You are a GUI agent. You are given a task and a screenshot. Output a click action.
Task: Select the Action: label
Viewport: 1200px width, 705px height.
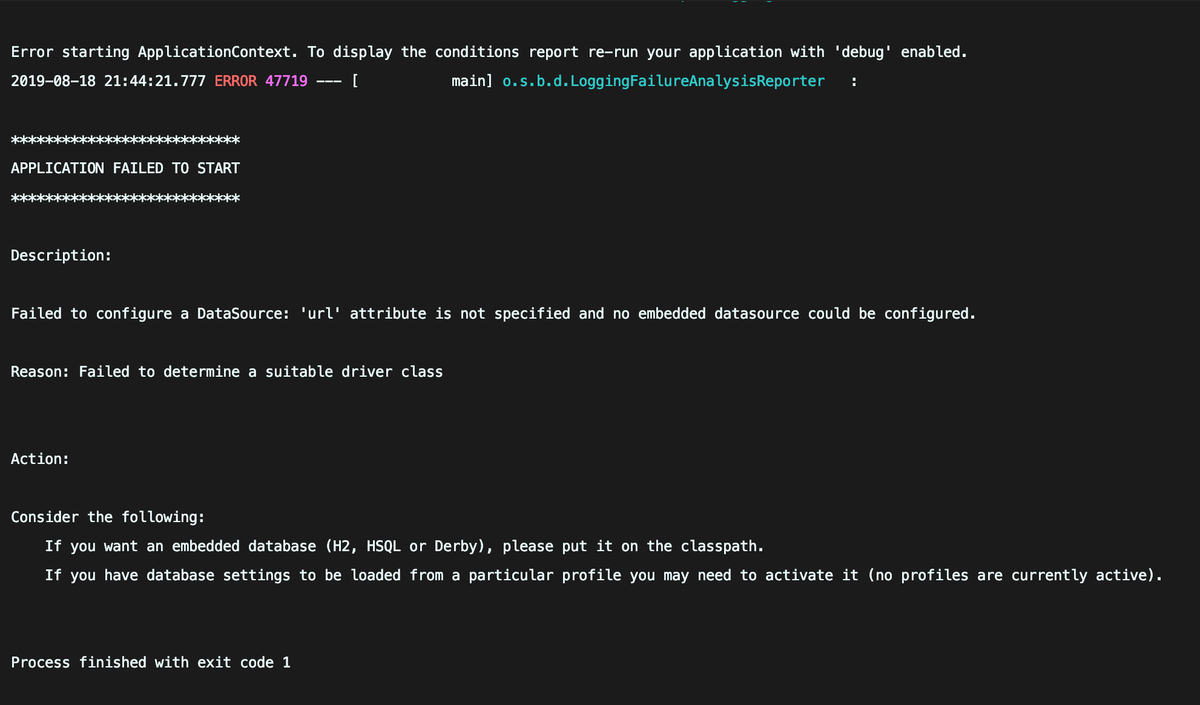pos(40,459)
